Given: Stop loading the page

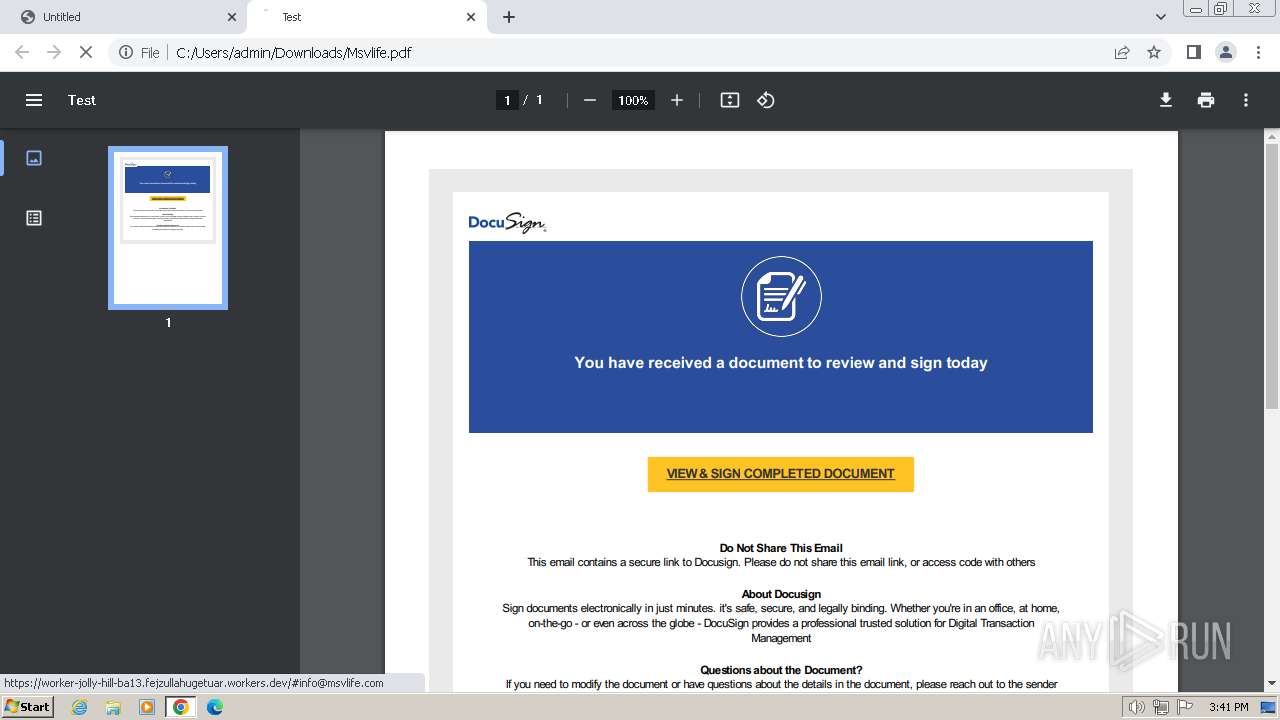Looking at the screenshot, I should click(x=86, y=52).
